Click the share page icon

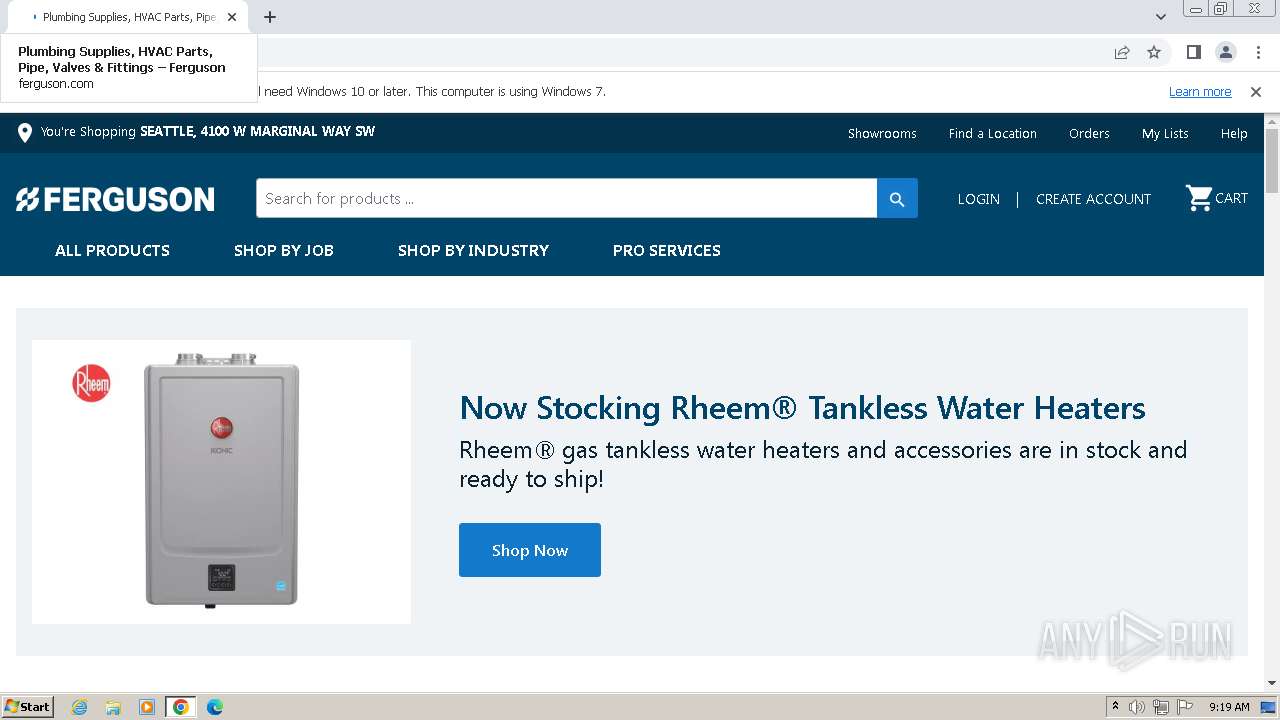pyautogui.click(x=1122, y=53)
